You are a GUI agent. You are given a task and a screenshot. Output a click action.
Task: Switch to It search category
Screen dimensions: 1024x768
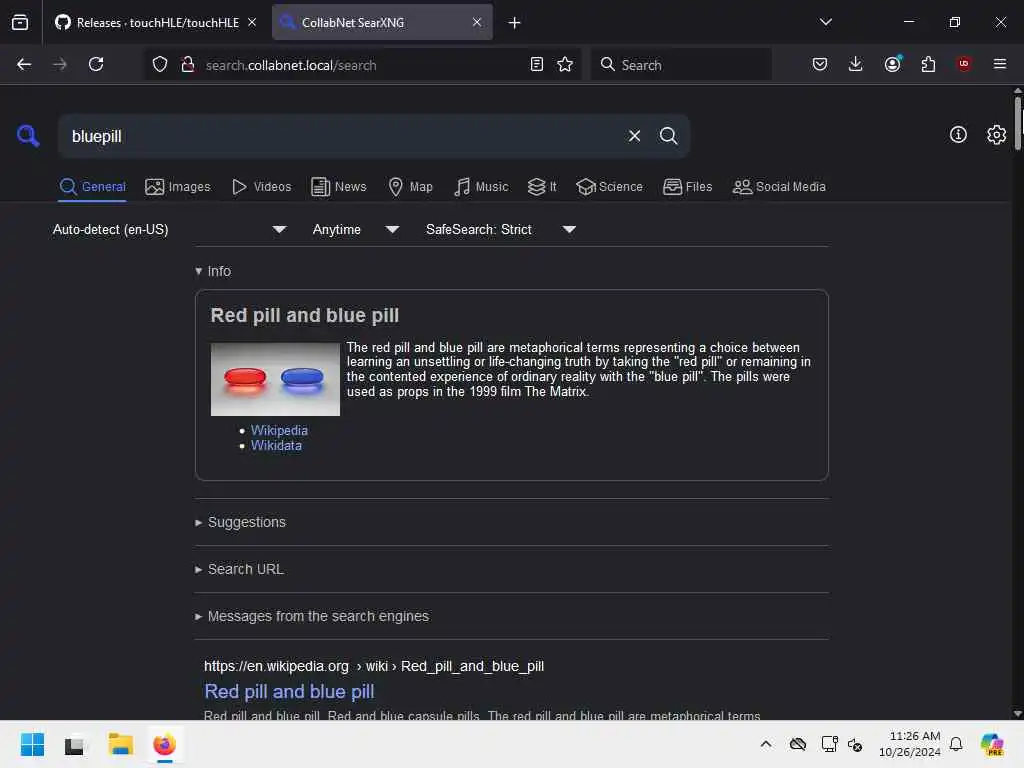click(x=542, y=187)
